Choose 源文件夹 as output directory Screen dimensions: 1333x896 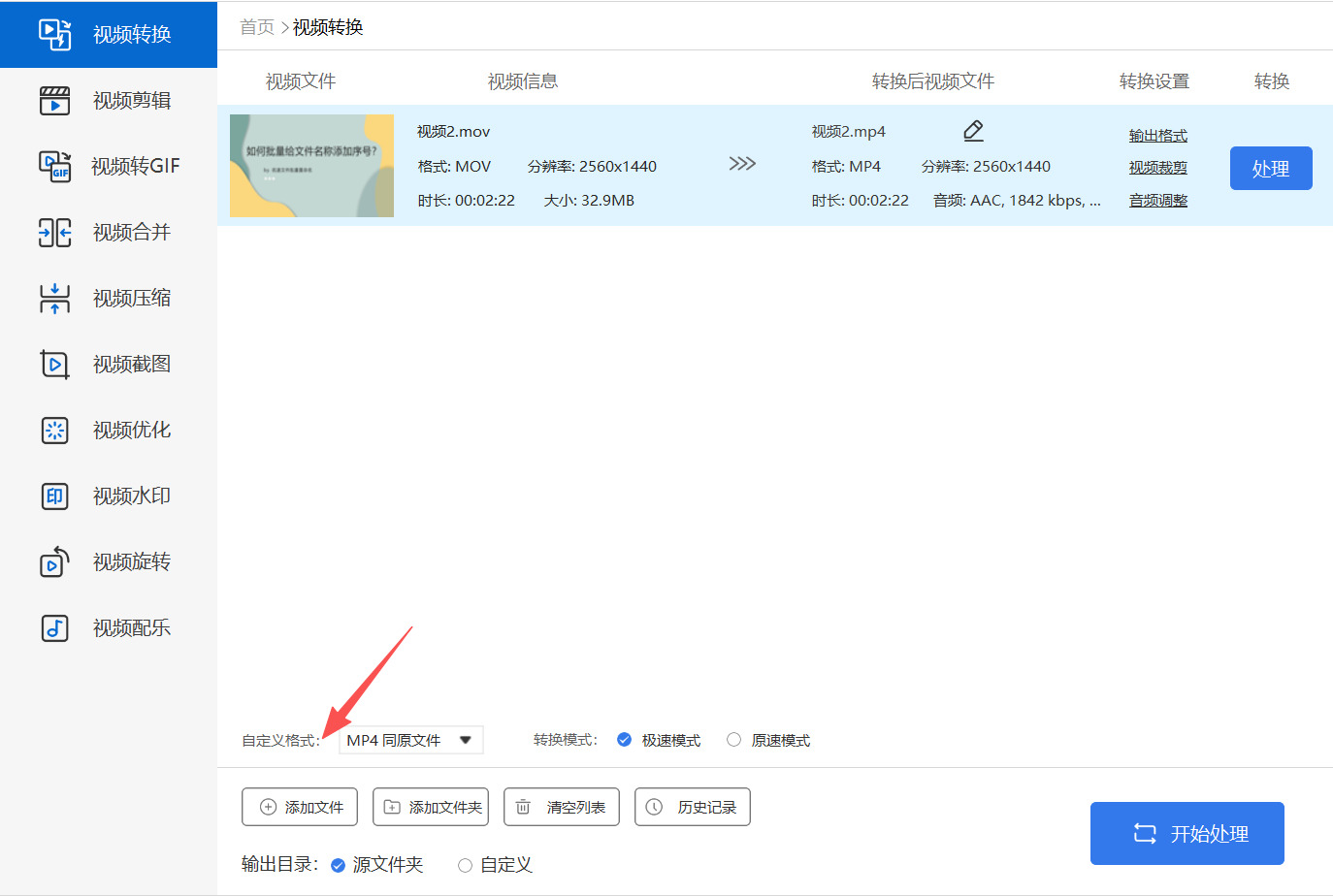[338, 865]
